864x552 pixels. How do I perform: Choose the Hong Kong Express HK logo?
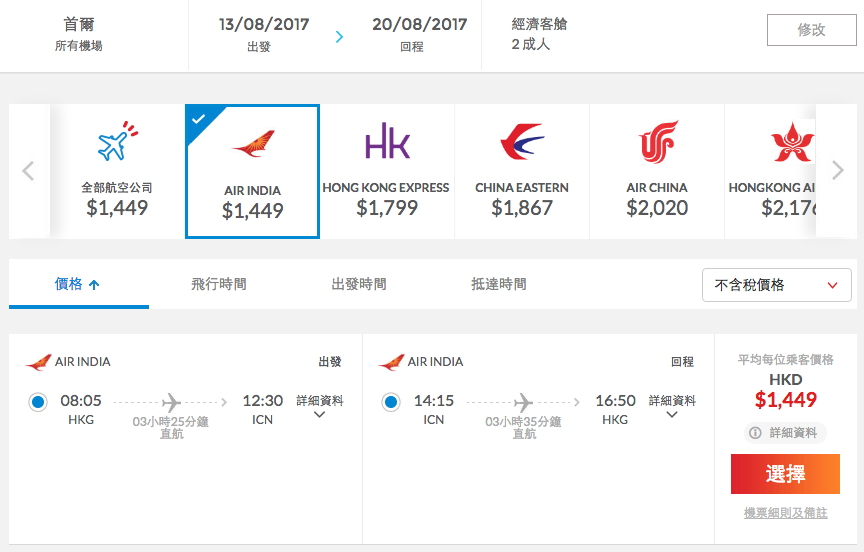click(387, 140)
